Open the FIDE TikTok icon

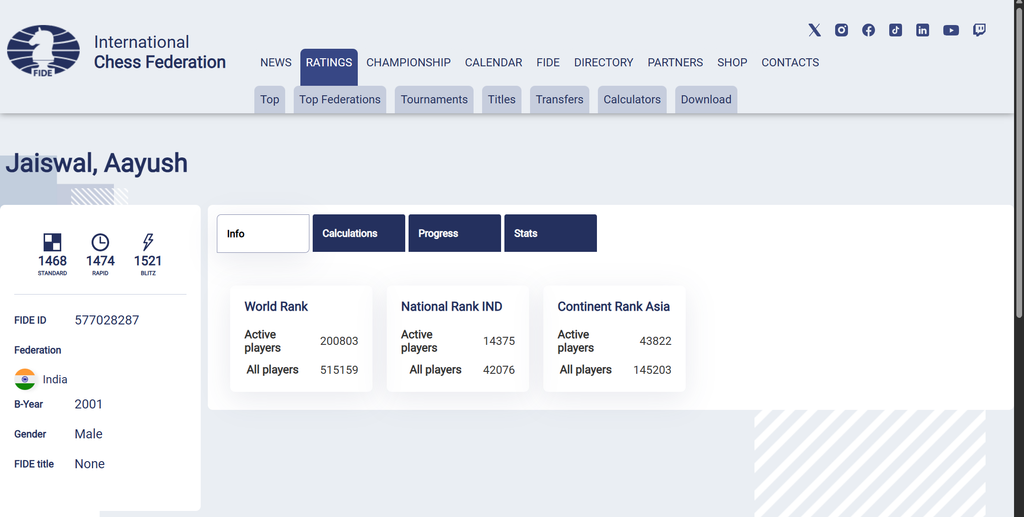895,30
